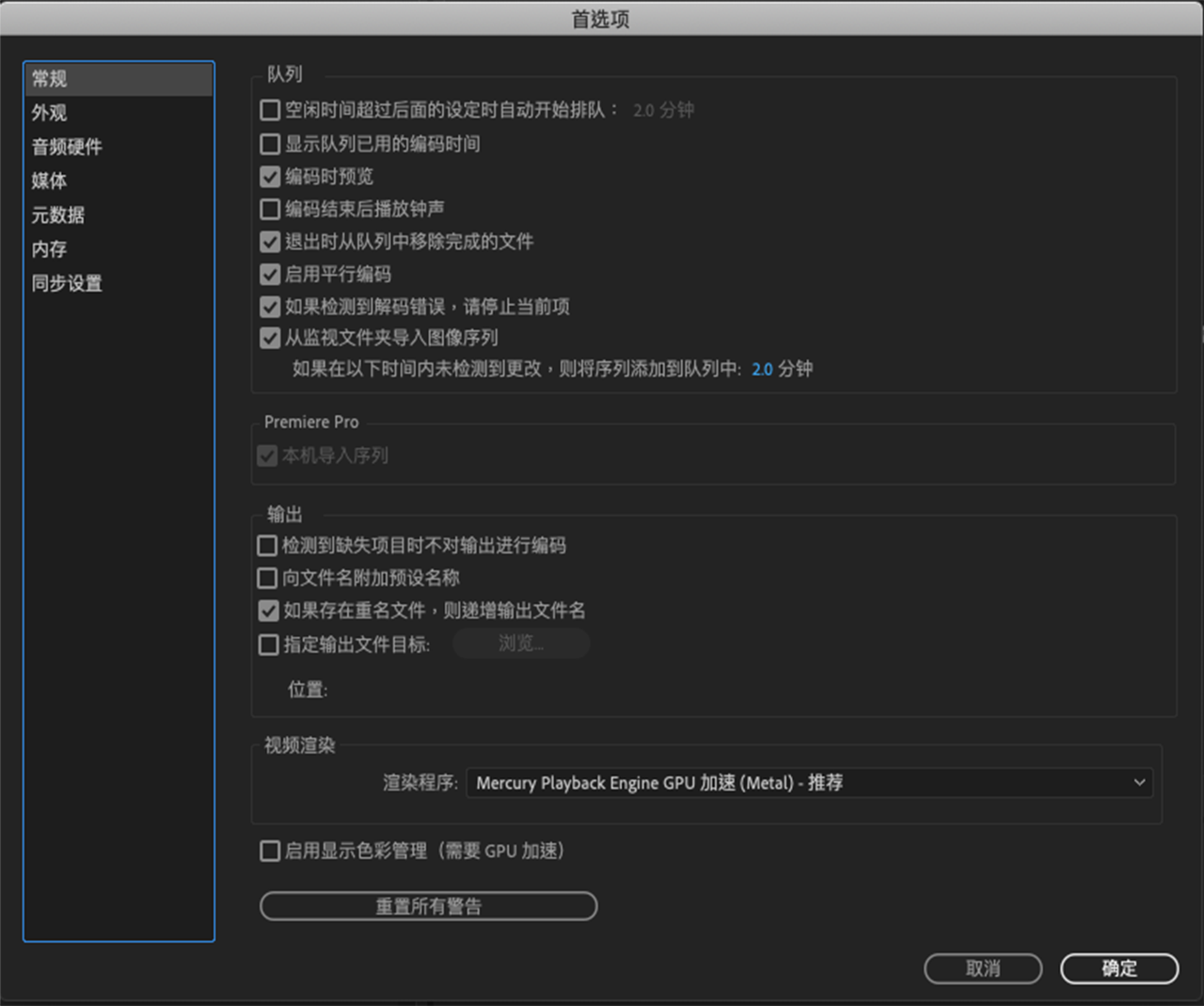Go to the 内存 settings page
1204x1006 pixels.
pos(48,249)
